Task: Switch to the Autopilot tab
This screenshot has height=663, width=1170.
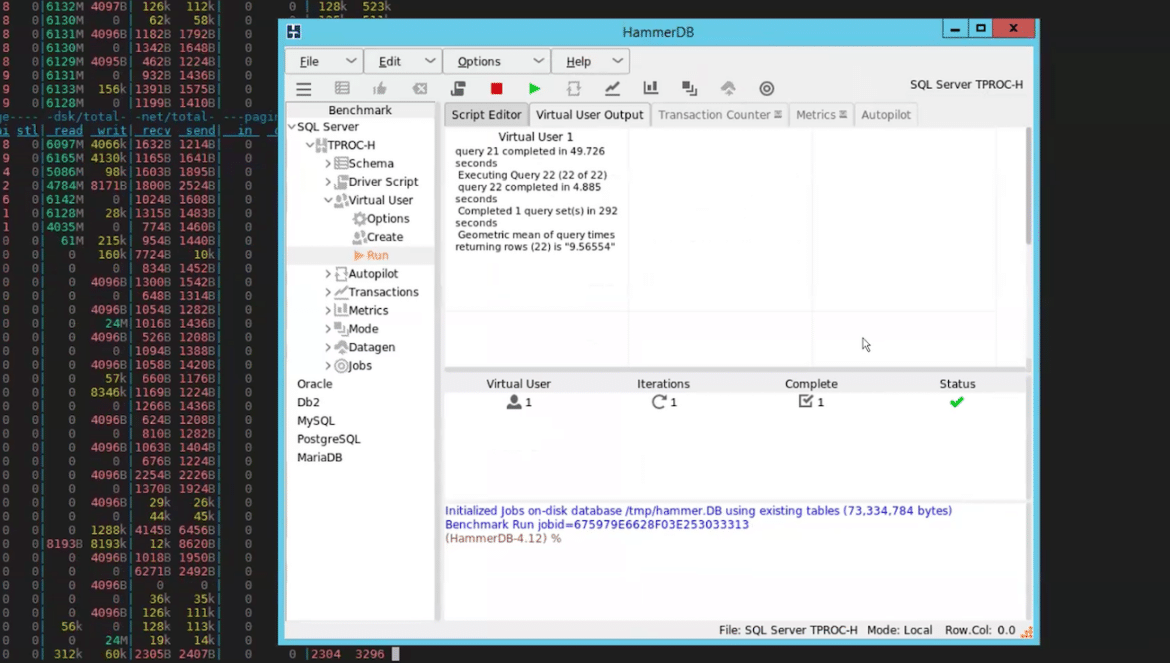Action: point(886,115)
